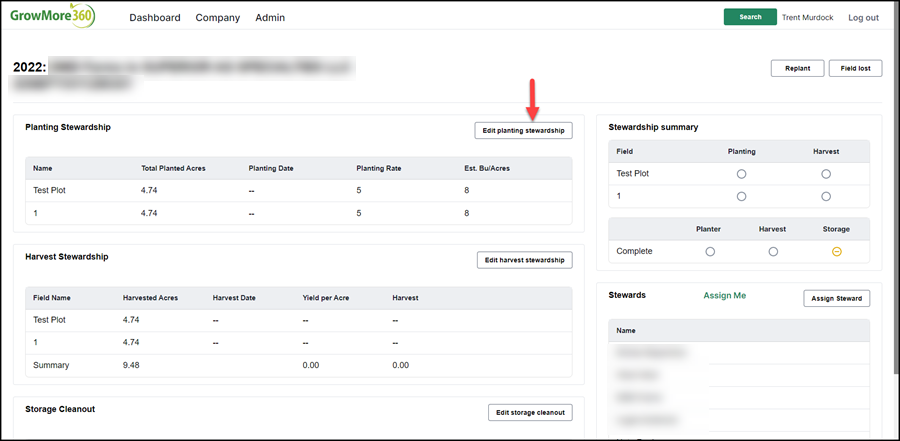The height and width of the screenshot is (441, 900).
Task: Toggle Planting circle for field 1
Action: point(741,196)
